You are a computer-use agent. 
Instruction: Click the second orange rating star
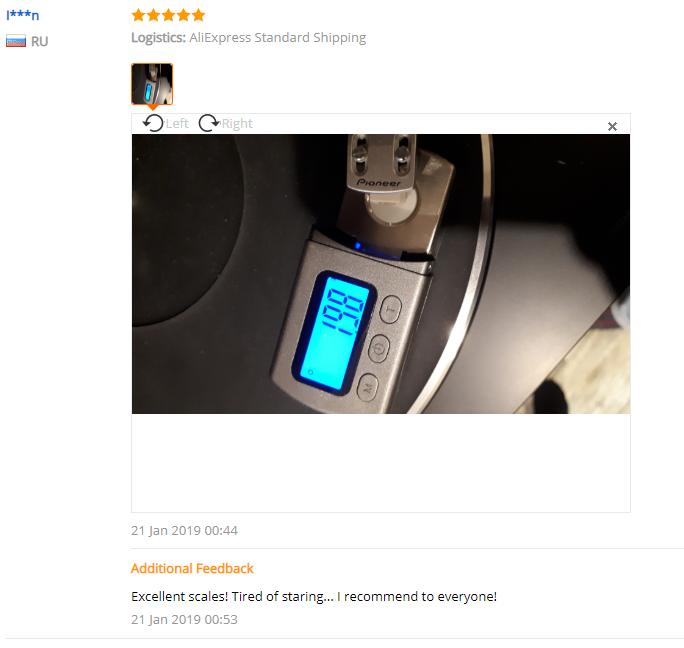(x=154, y=15)
